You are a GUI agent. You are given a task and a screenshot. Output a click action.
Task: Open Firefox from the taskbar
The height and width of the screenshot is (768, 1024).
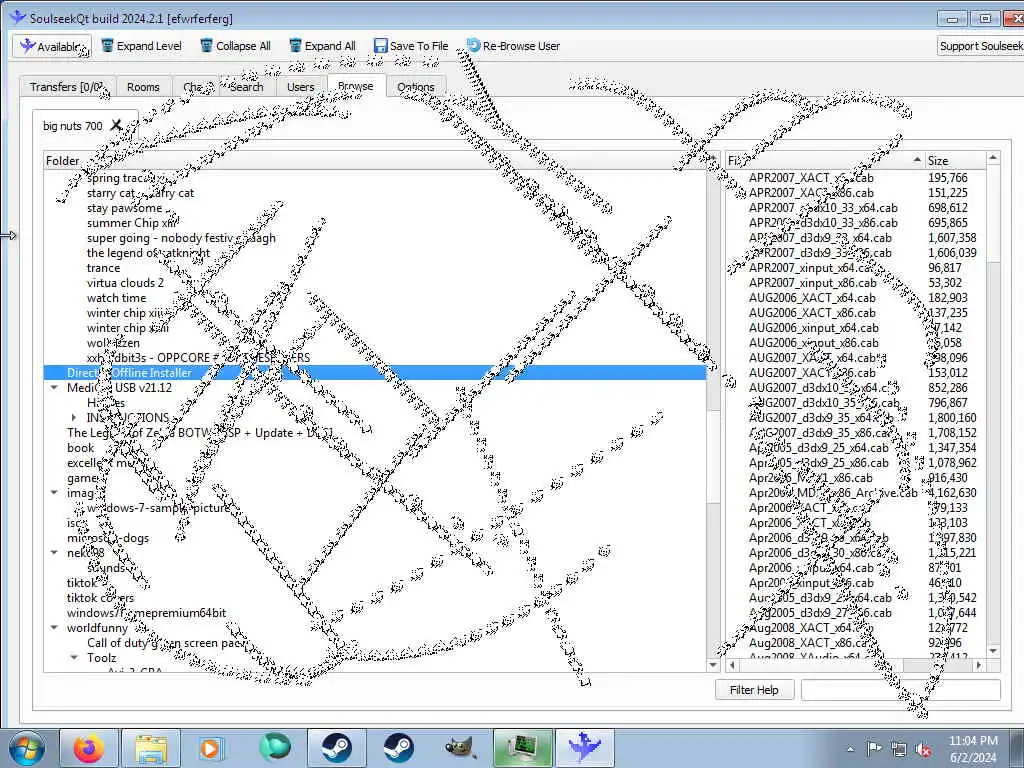(x=89, y=748)
